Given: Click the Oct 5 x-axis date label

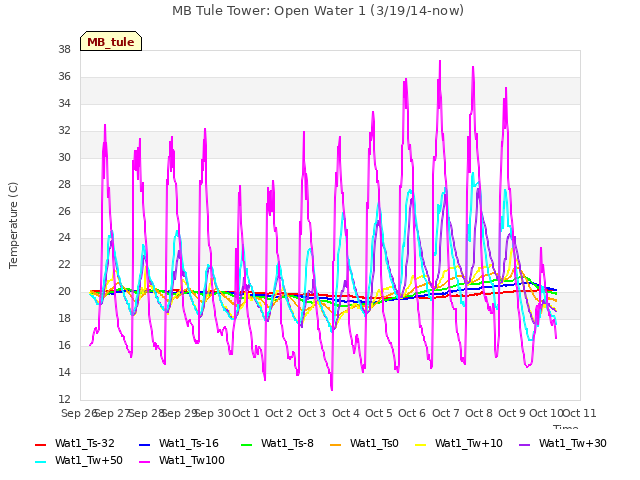Looking at the screenshot, I should click(x=379, y=413).
